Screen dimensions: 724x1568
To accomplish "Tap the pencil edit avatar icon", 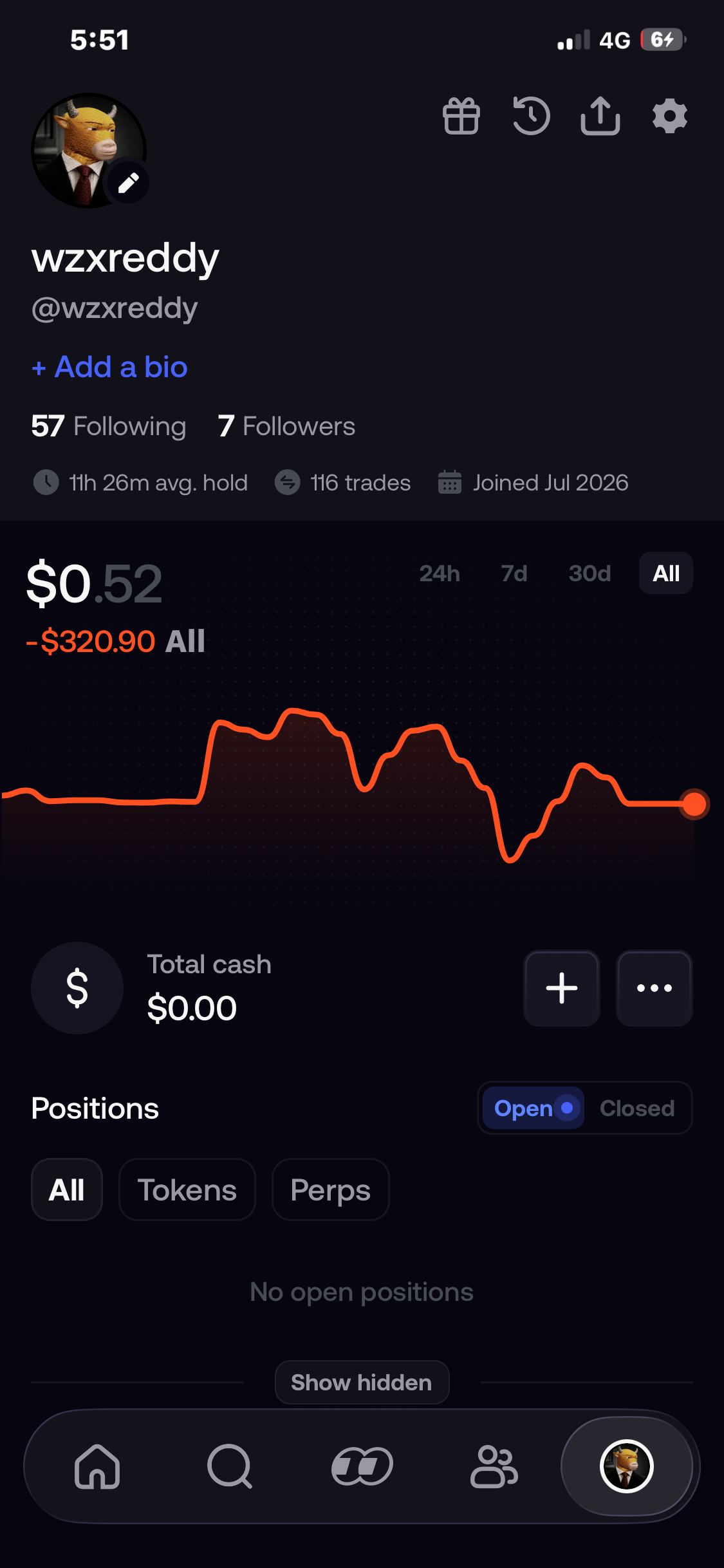I will pos(129,183).
